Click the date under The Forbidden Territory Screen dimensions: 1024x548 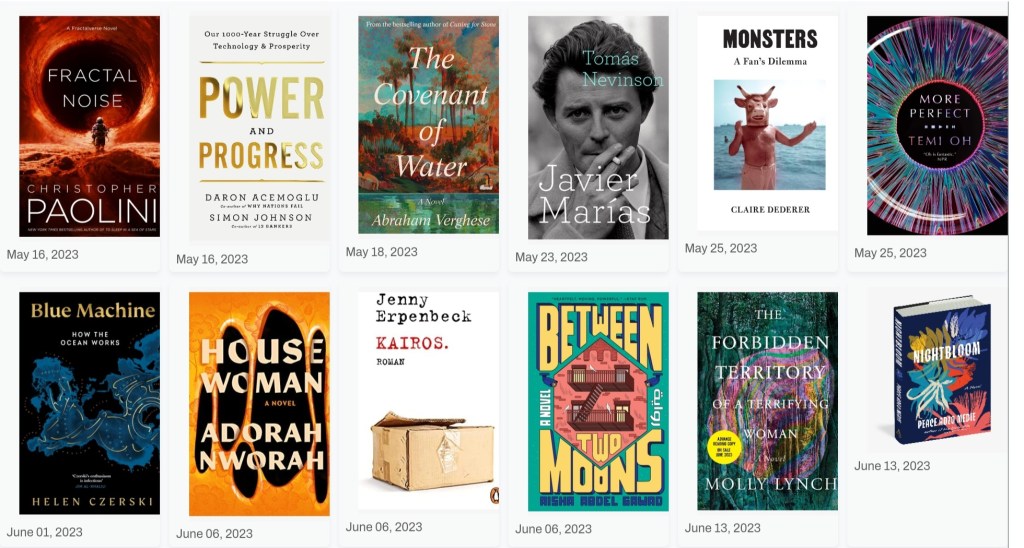(x=722, y=528)
